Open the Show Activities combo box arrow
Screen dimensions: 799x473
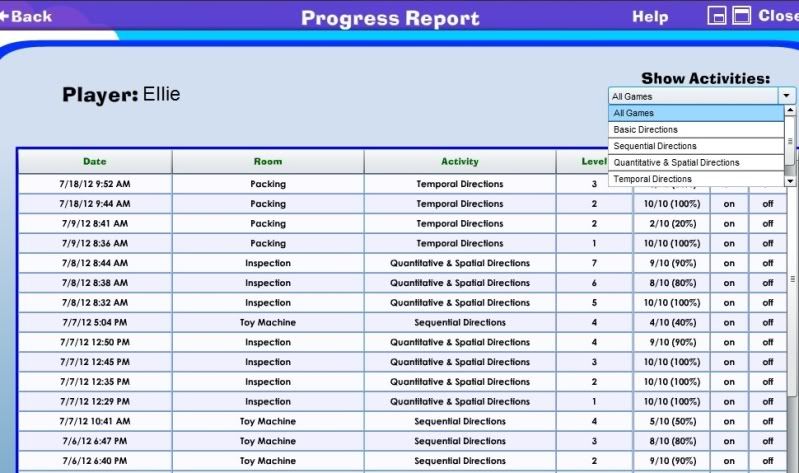coord(786,96)
